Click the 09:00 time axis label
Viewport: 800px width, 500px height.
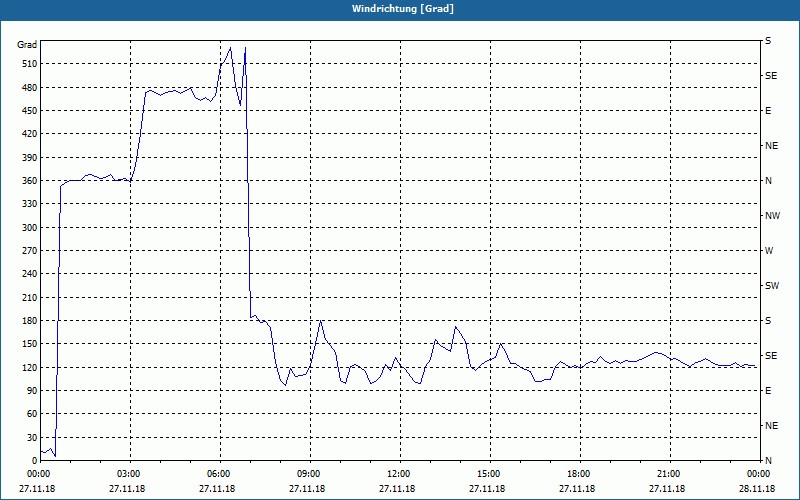[x=311, y=473]
